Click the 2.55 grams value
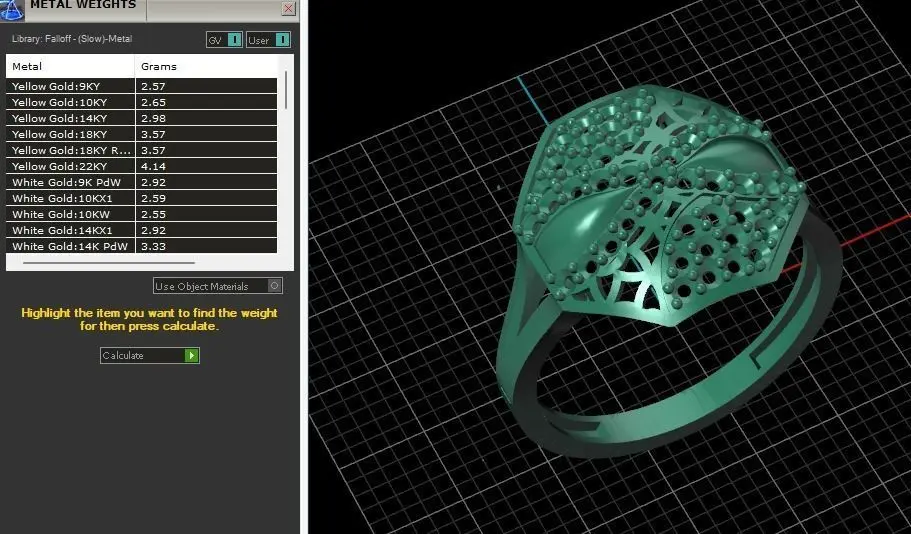The height and width of the screenshot is (534, 911). pyautogui.click(x=153, y=214)
